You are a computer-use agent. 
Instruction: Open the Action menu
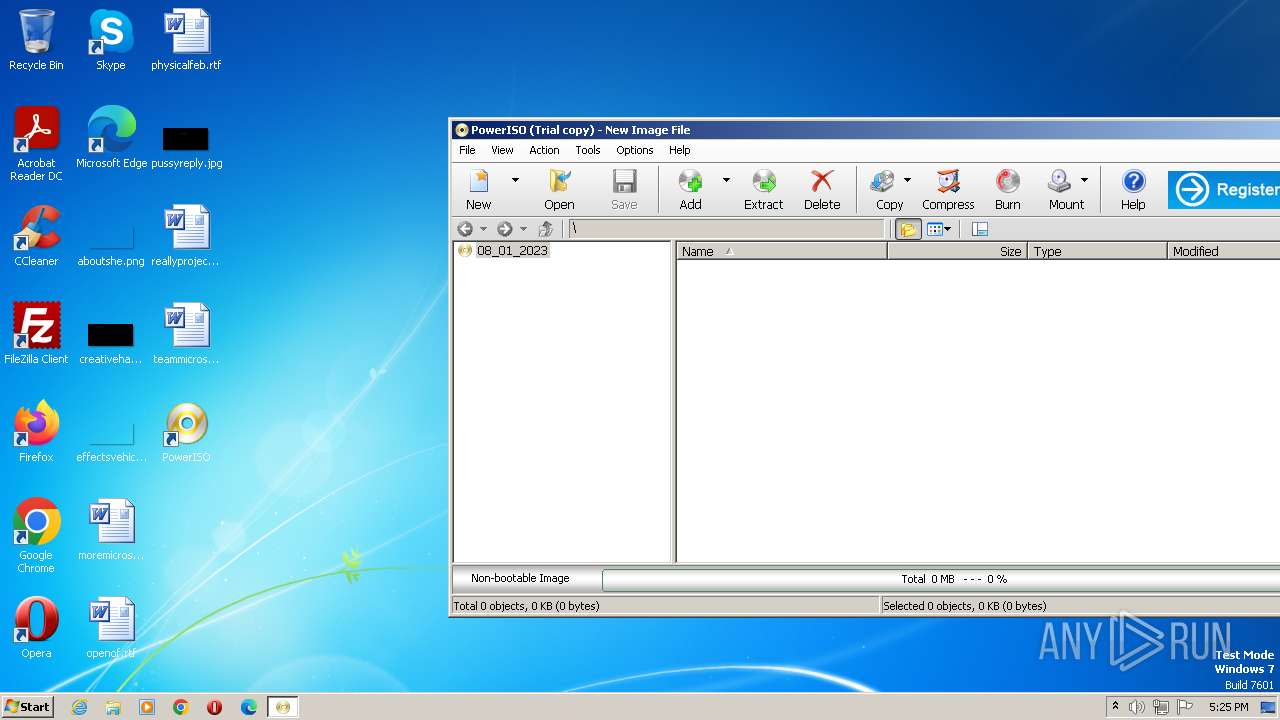point(544,150)
